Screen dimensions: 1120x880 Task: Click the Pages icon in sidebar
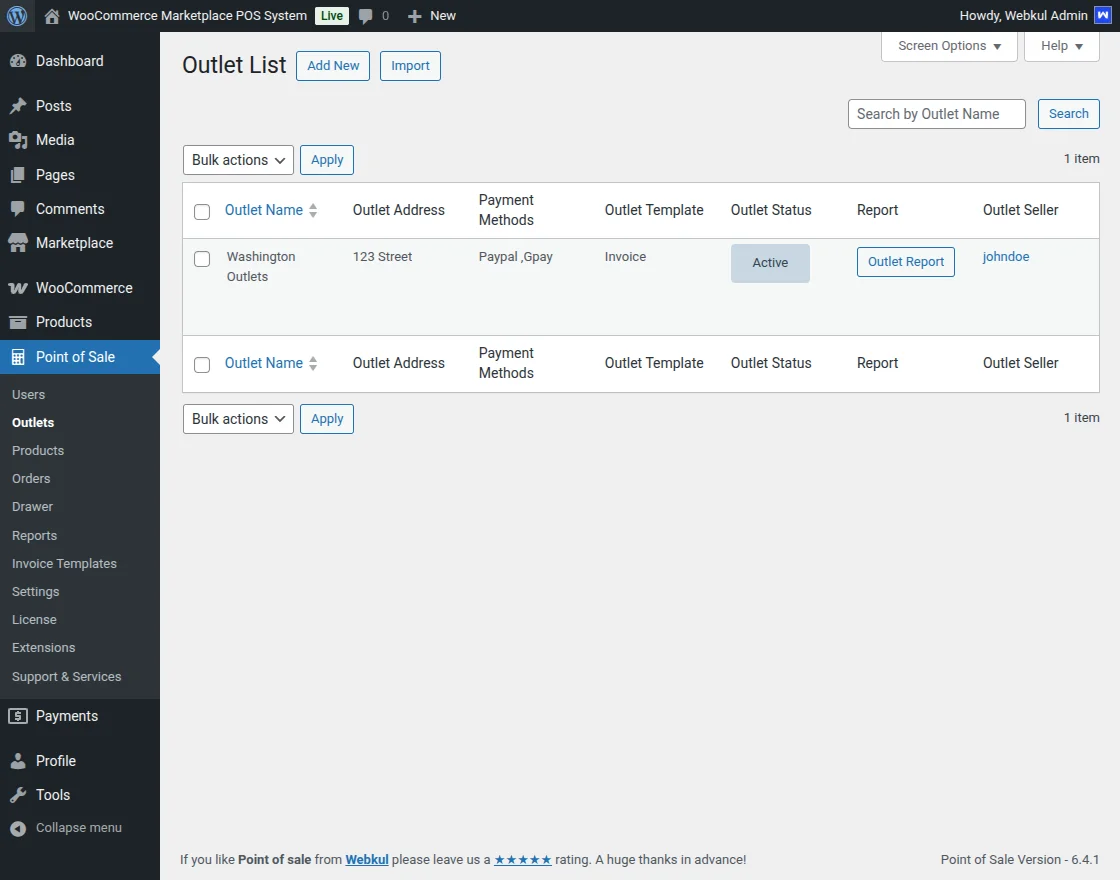coord(18,175)
